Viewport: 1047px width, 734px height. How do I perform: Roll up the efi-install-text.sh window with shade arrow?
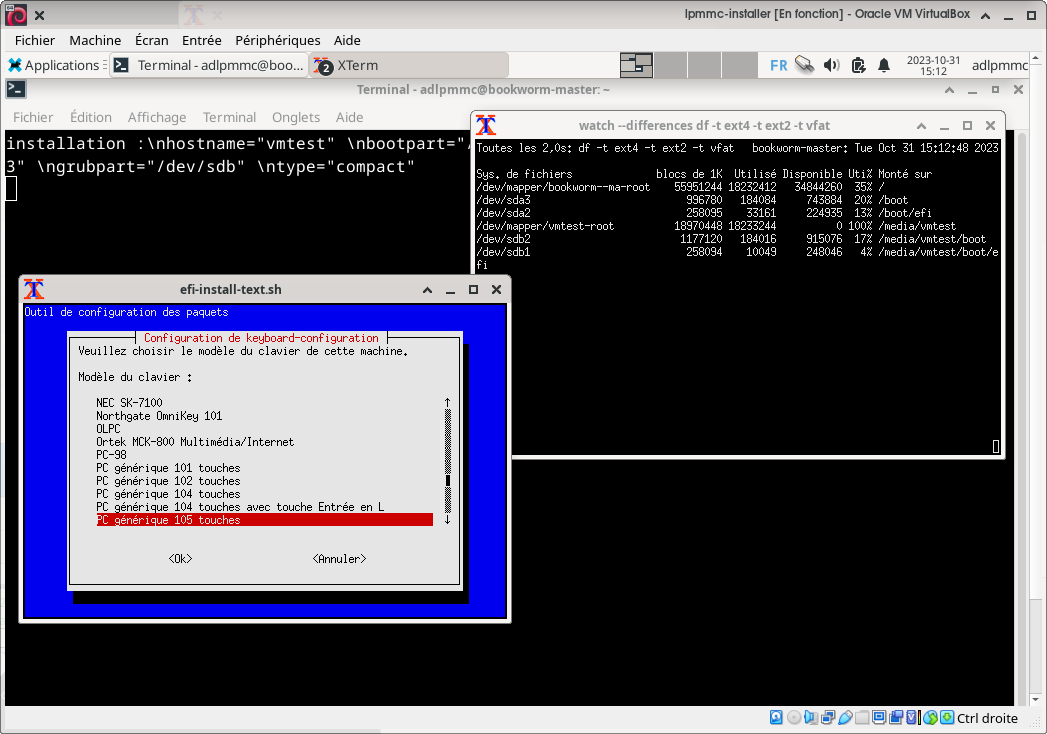click(428, 290)
